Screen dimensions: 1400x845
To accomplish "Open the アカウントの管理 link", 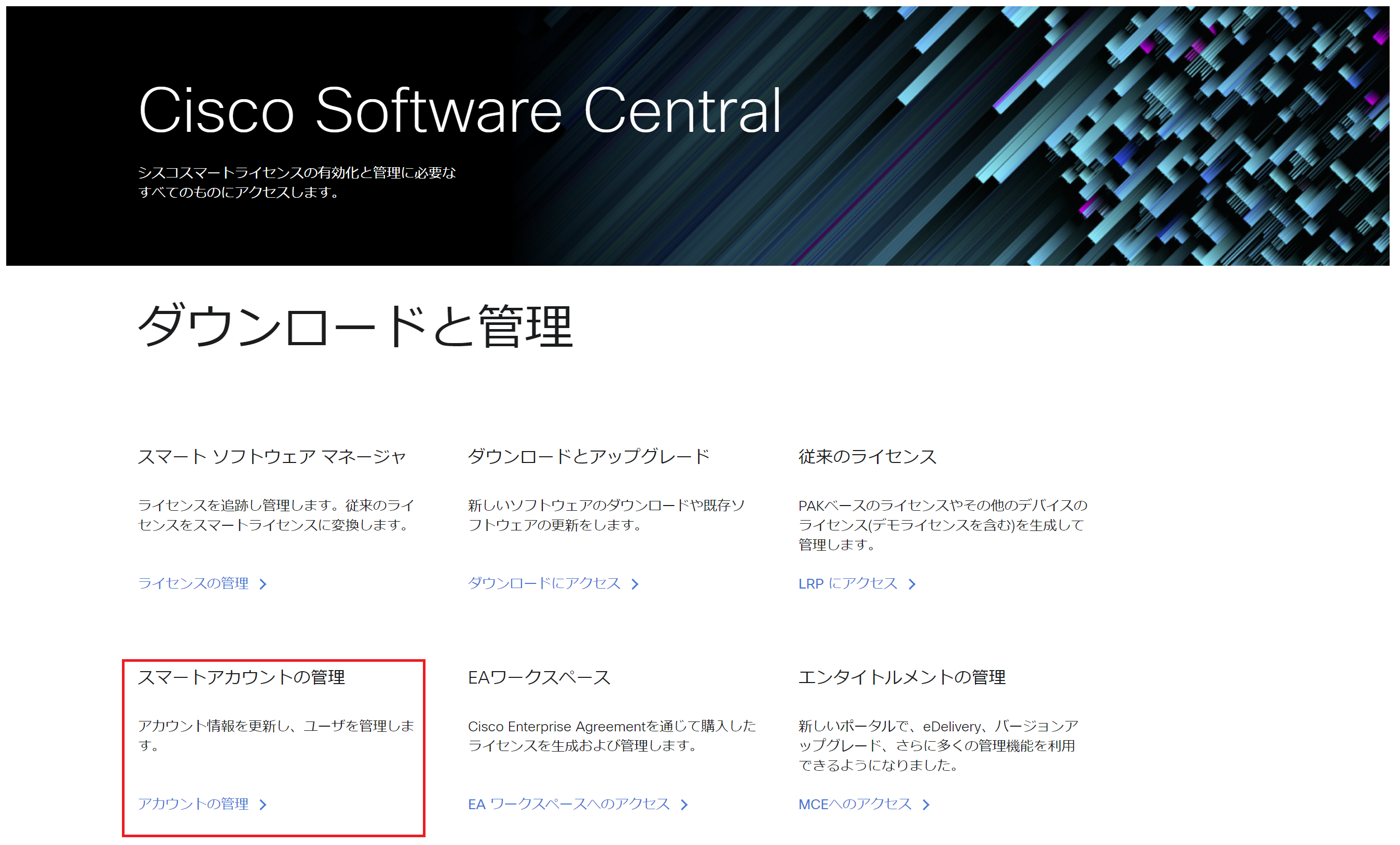I will [x=193, y=803].
